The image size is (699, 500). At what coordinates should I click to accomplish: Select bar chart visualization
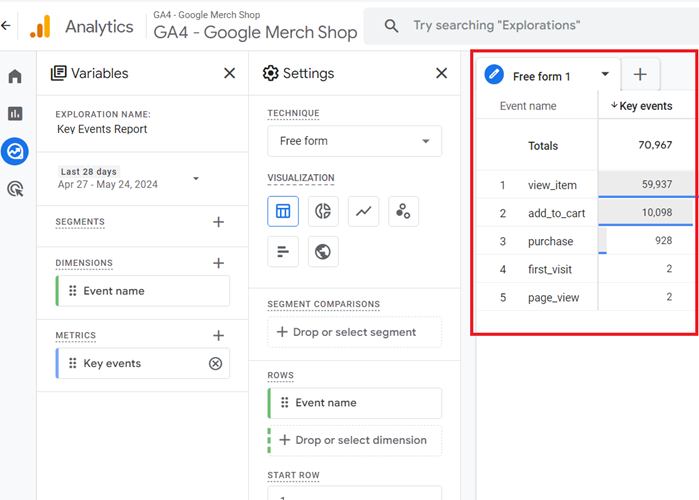tap(283, 251)
